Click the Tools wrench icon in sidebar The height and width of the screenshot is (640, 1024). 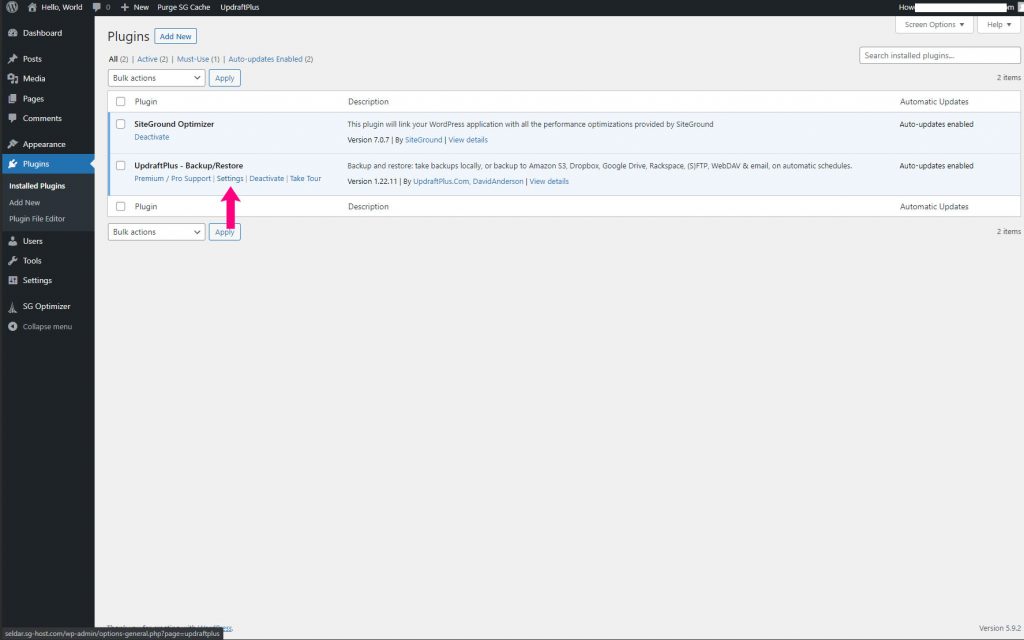(12, 261)
